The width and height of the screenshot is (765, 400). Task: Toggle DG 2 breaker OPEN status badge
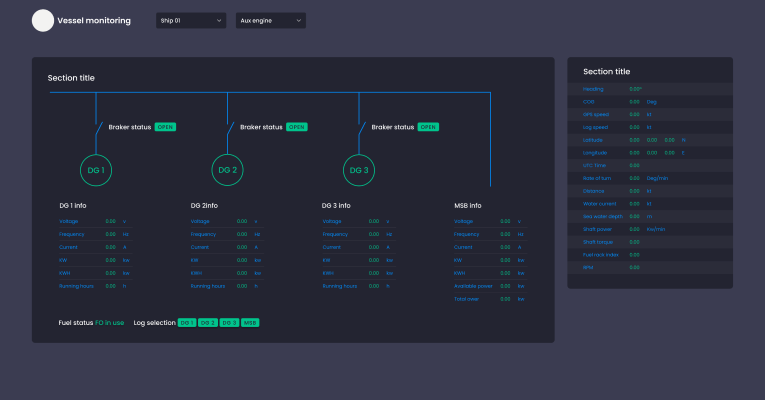coord(296,127)
